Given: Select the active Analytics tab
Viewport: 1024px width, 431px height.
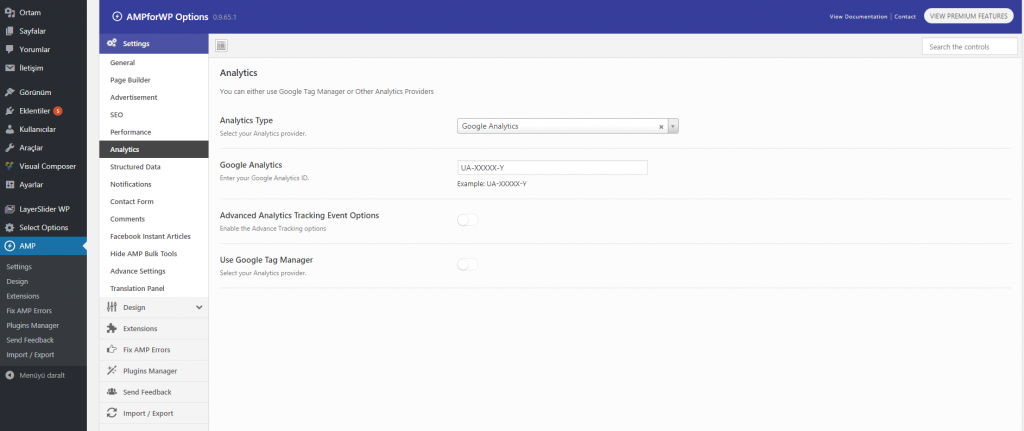Looking at the screenshot, I should click(x=153, y=150).
